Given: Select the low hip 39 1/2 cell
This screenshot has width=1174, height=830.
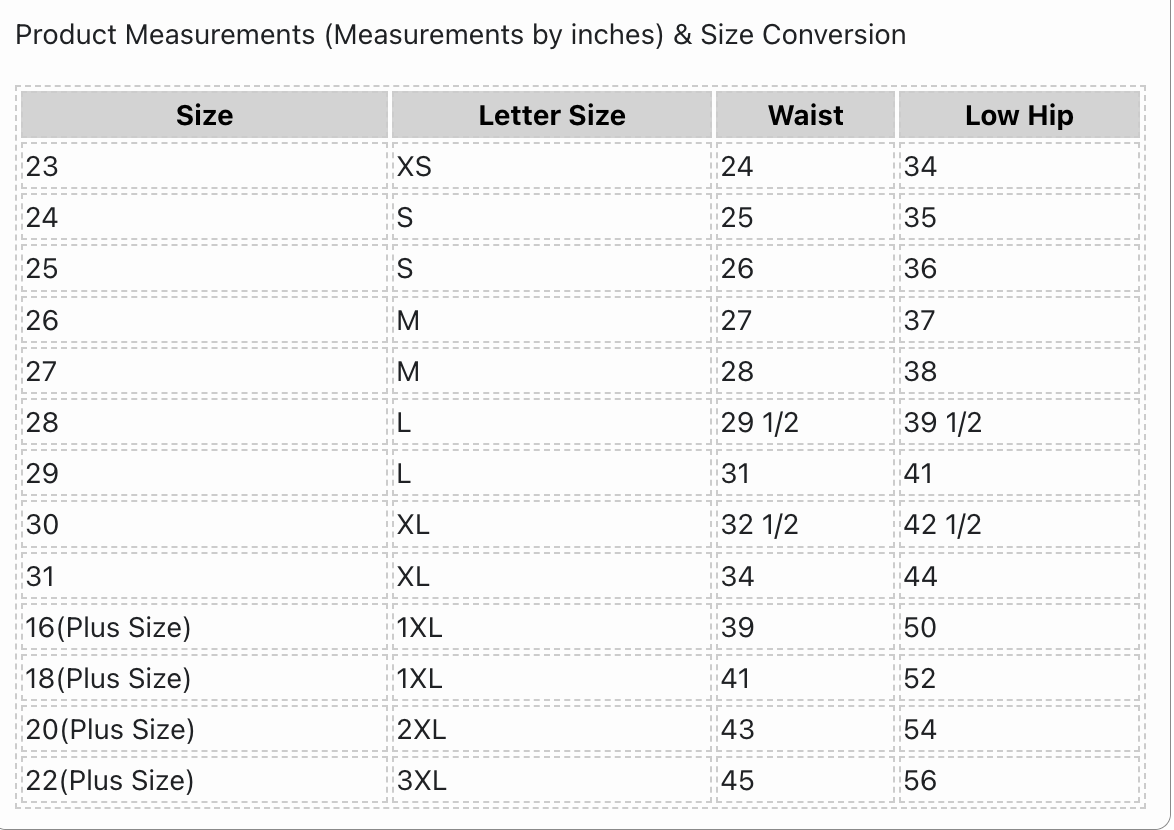Looking at the screenshot, I should point(1019,423).
